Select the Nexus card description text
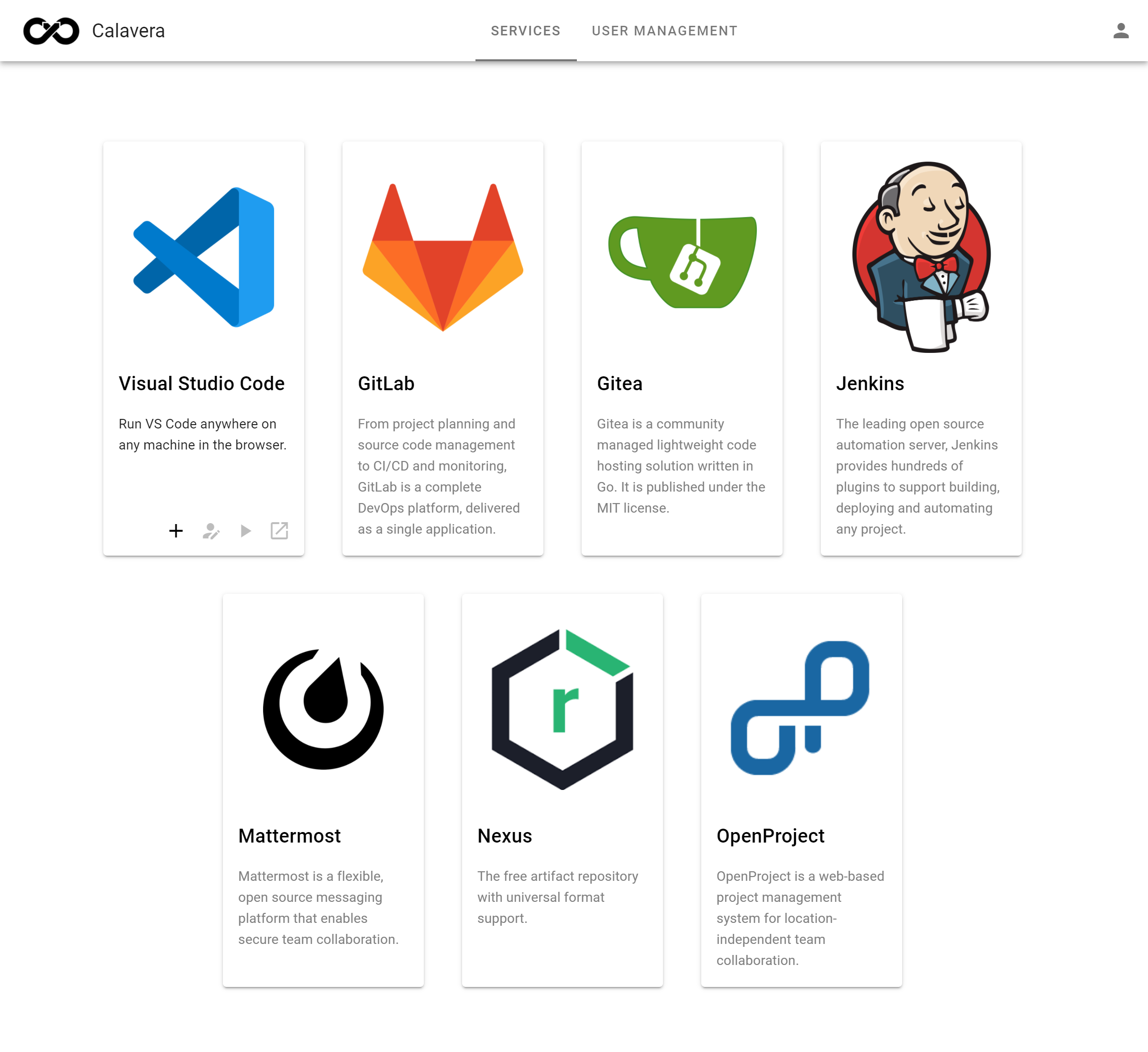This screenshot has width=1148, height=1052. pyautogui.click(x=557, y=897)
